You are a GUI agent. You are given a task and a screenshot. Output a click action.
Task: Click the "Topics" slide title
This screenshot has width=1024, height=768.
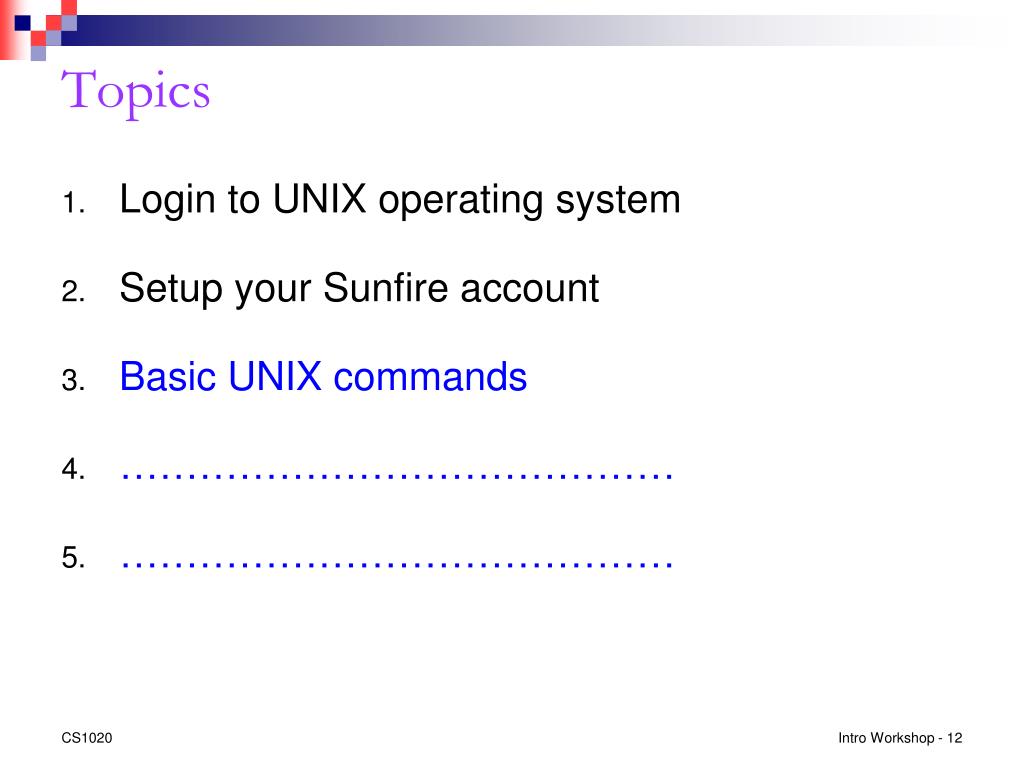(x=136, y=93)
